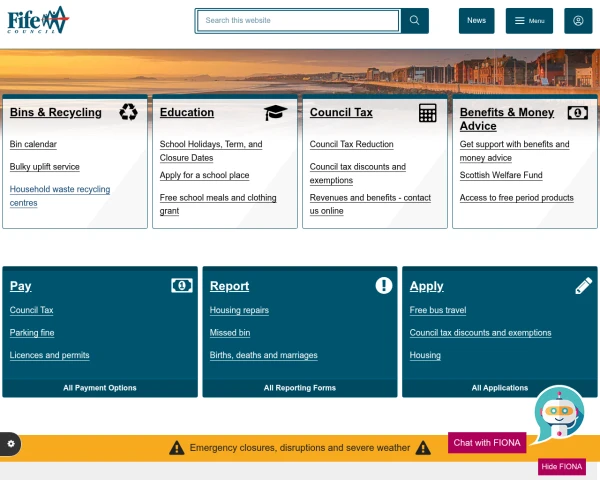
Task: Open Housing link in Apply card
Action: pyautogui.click(x=425, y=355)
